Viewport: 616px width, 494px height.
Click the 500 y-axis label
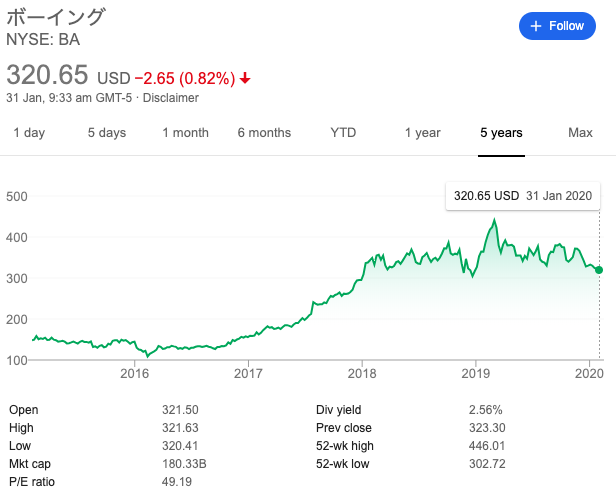(17, 196)
